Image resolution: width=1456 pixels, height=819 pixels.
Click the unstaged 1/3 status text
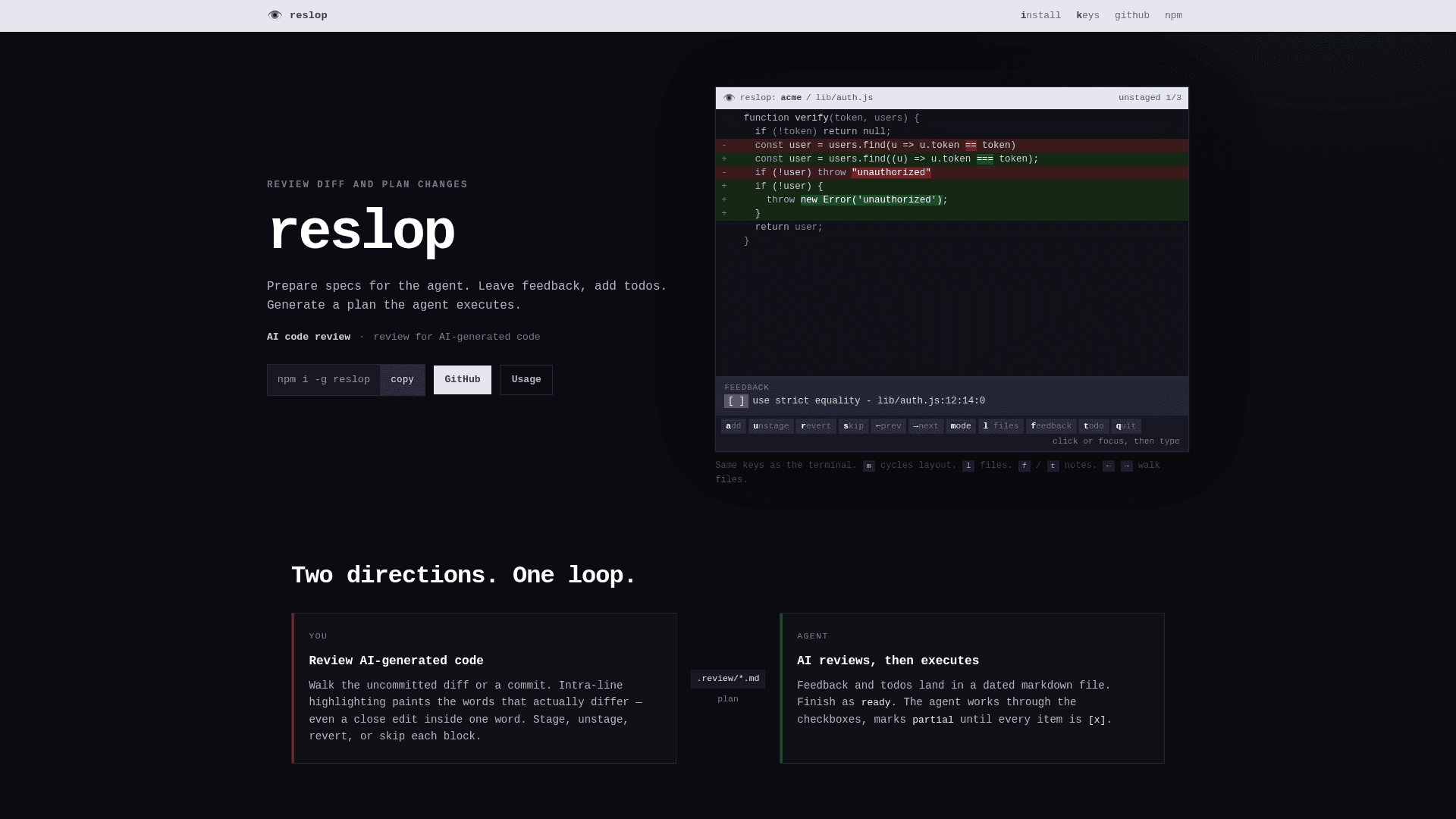tap(1150, 98)
